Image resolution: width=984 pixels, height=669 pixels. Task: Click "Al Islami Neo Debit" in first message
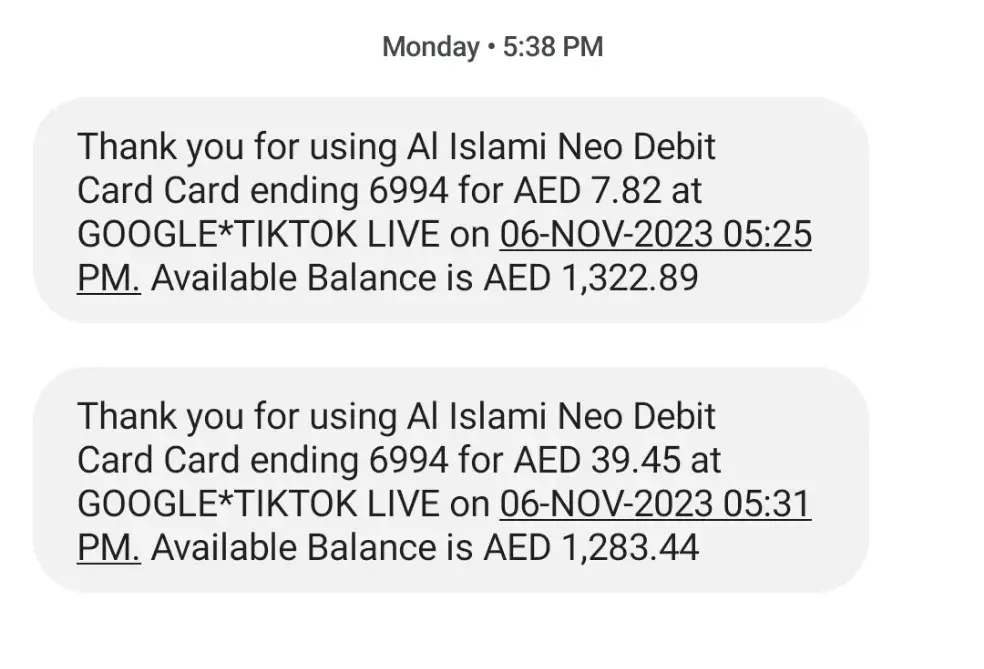pos(561,147)
